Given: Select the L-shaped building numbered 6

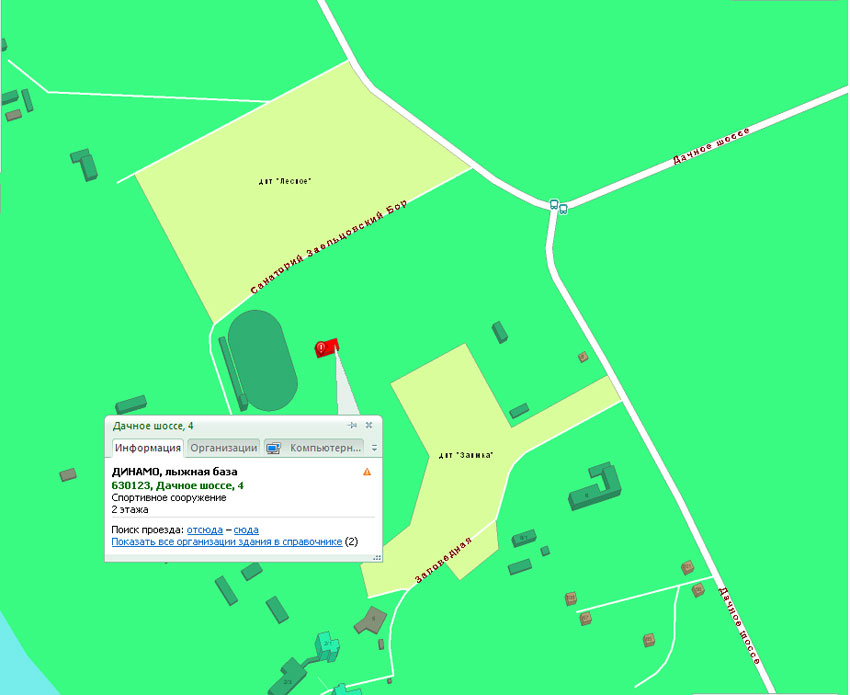Looking at the screenshot, I should tap(595, 486).
